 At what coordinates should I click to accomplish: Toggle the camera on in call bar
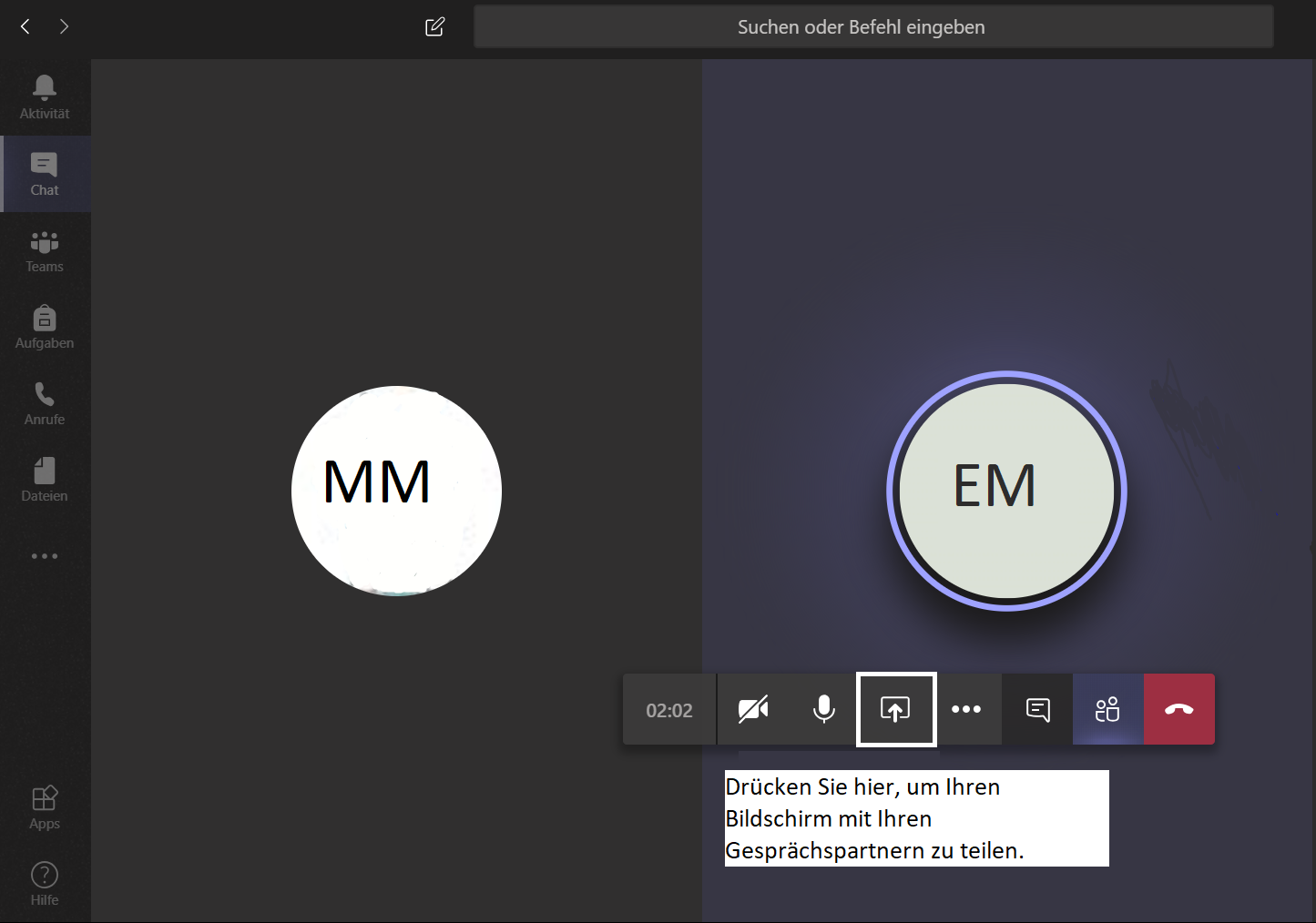coord(753,709)
